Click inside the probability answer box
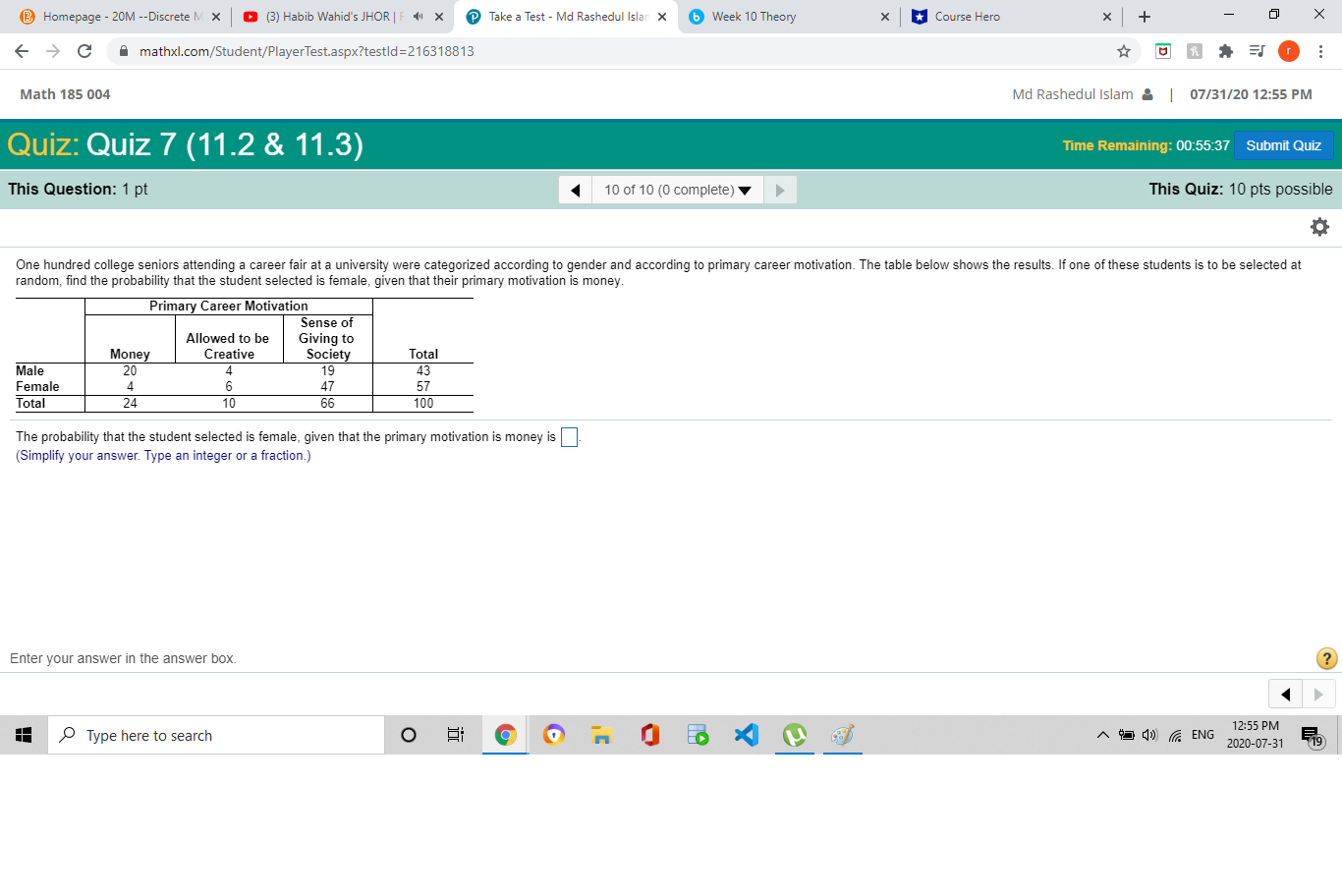The image size is (1342, 896). pyautogui.click(x=568, y=436)
